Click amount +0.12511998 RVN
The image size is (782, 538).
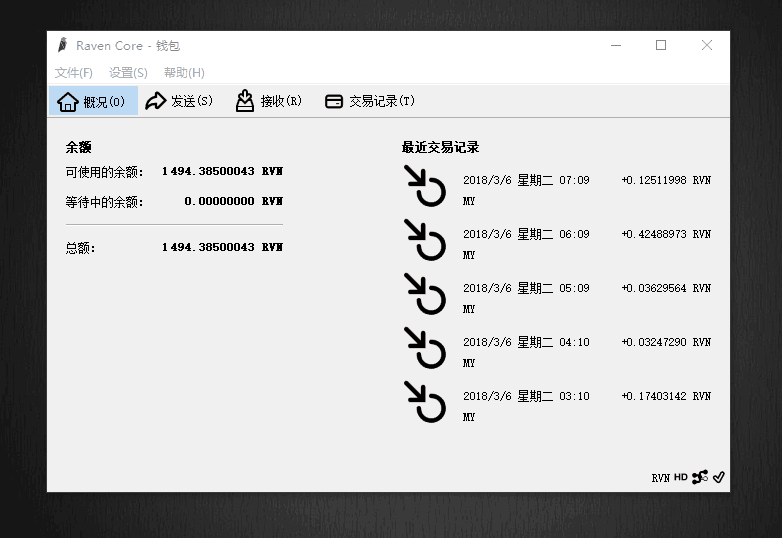pyautogui.click(x=666, y=180)
